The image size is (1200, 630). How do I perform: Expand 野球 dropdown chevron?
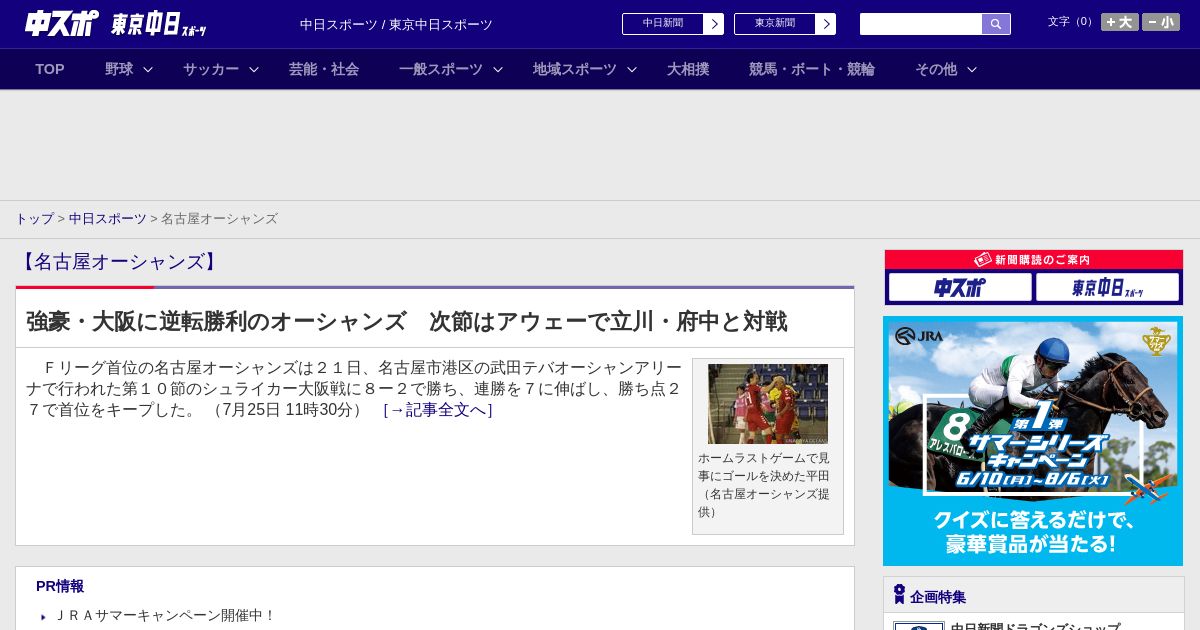(x=148, y=69)
